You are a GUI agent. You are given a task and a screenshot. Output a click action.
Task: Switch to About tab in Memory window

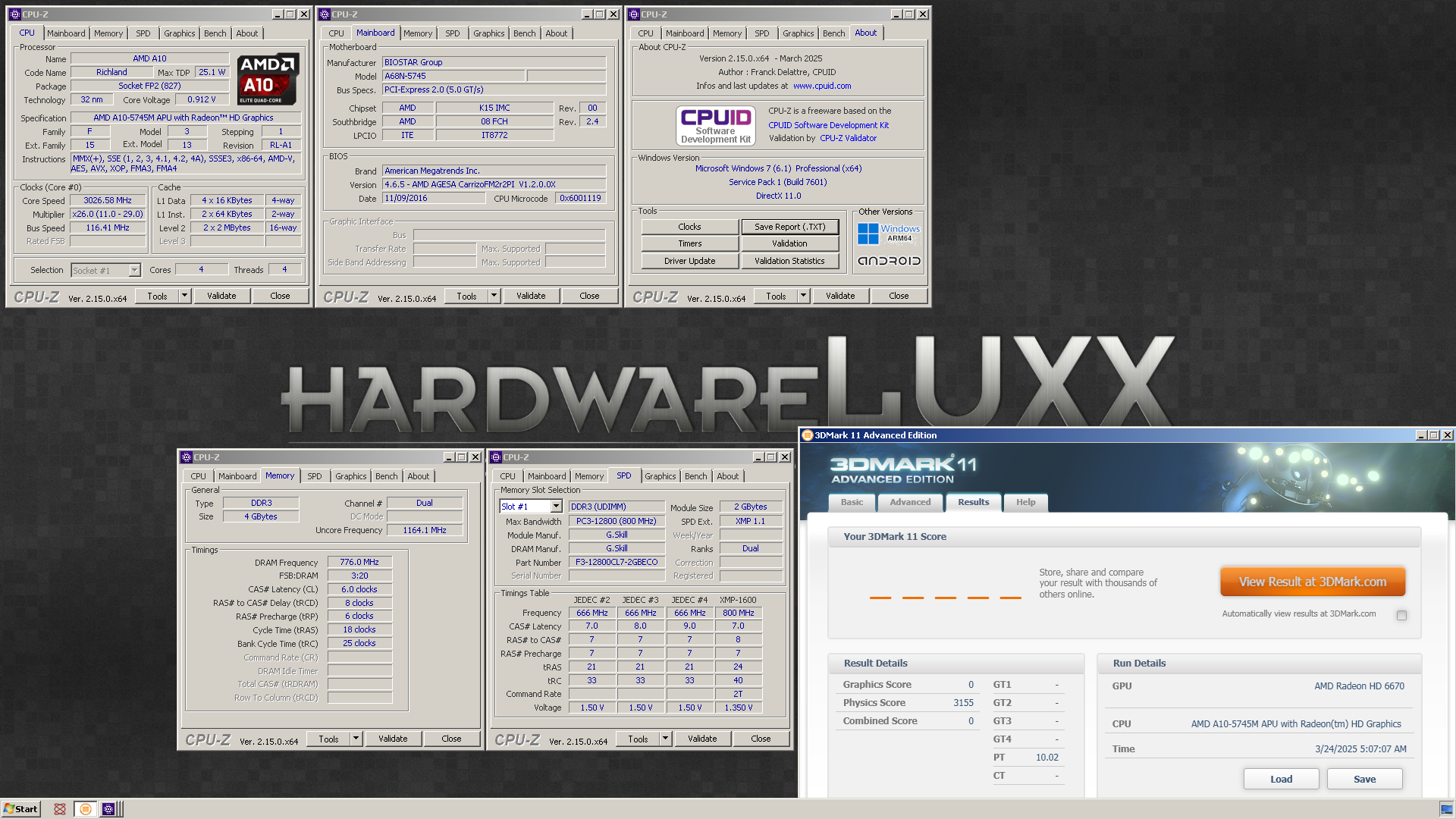(x=418, y=476)
